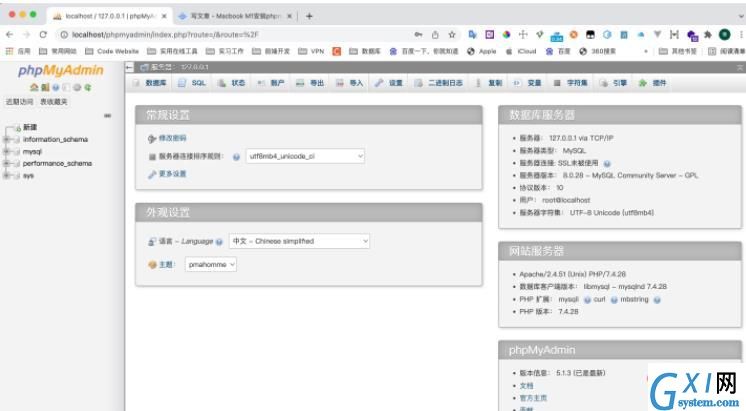Viewport: 746px width, 411px height.
Task: Hide the navigation panel using the arrow button
Action: [x=129, y=67]
